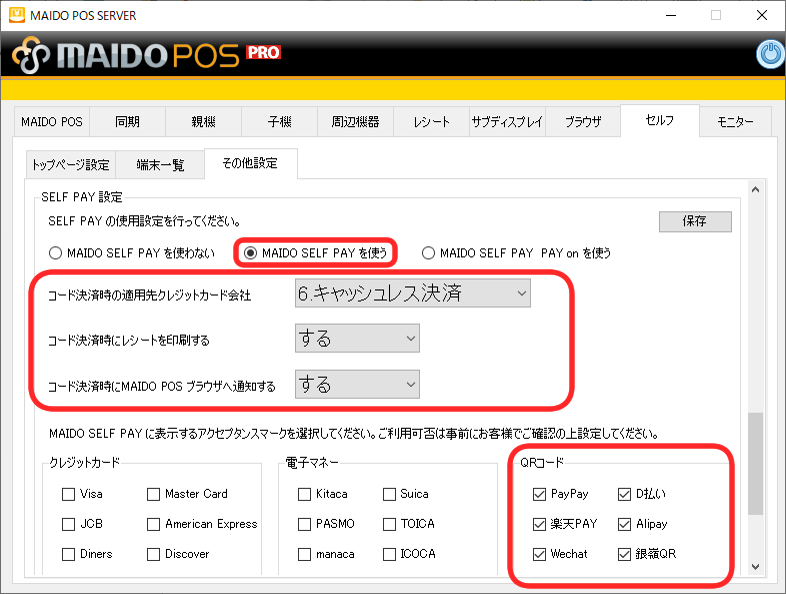Click the コード決済時にレシートを印刷する label
This screenshot has width=786, height=594.
pos(129,340)
